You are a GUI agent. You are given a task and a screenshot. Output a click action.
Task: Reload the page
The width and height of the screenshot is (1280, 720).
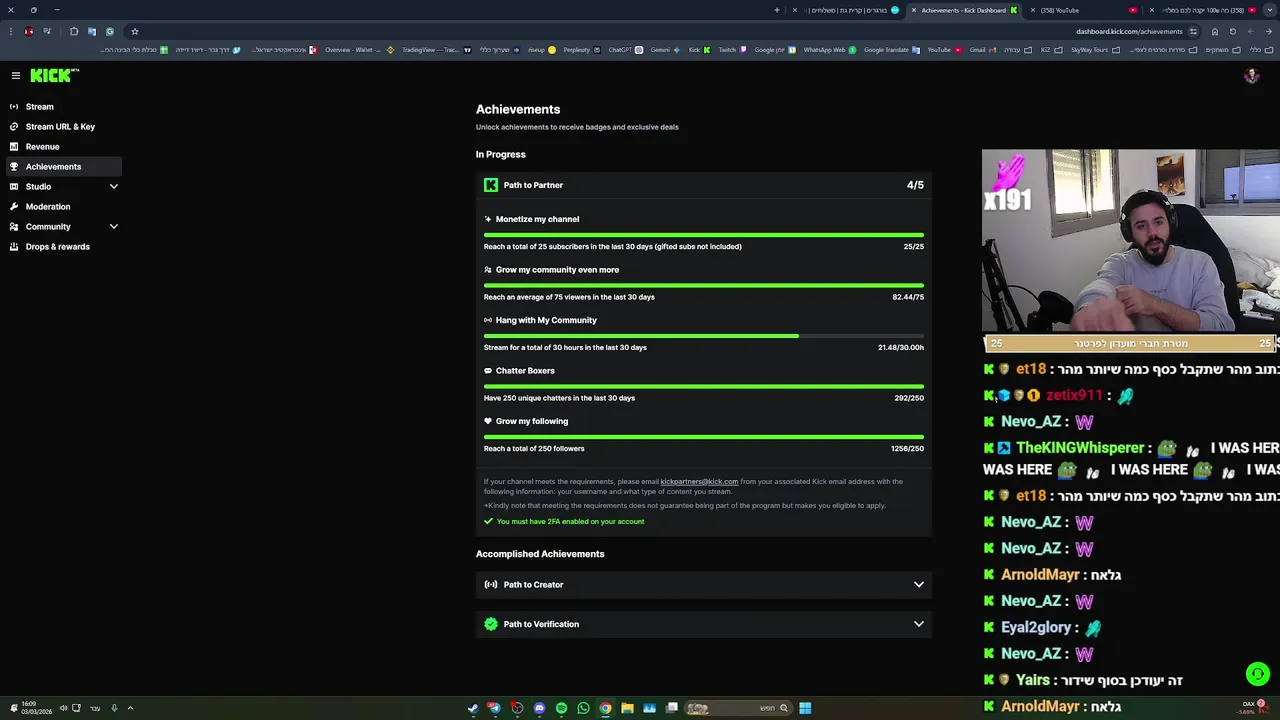tap(1233, 31)
